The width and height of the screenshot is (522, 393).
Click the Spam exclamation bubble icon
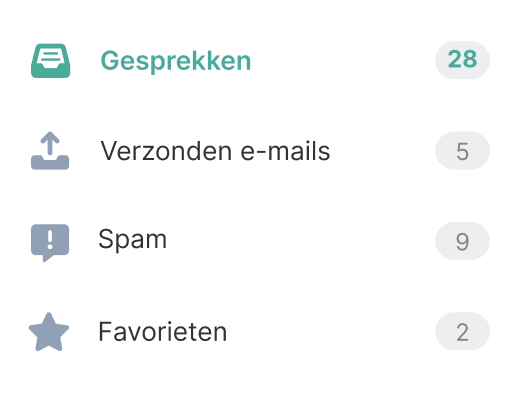point(50,243)
